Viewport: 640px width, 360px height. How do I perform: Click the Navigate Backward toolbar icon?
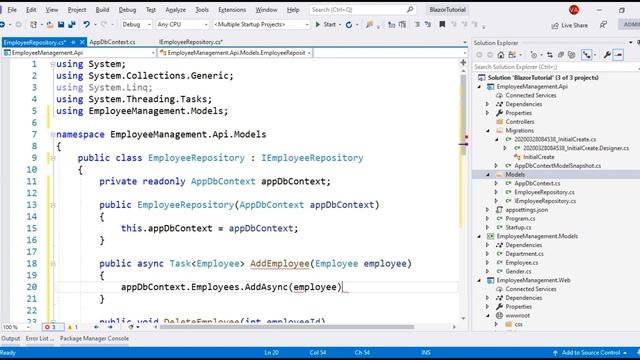(x=2, y=24)
